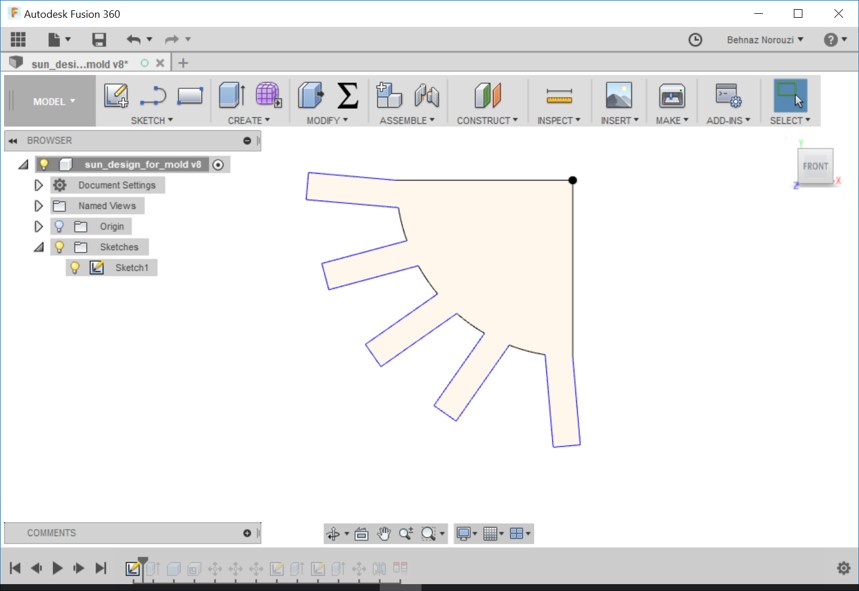Collapse the Sketches folder
Image resolution: width=859 pixels, height=591 pixels.
(39, 248)
